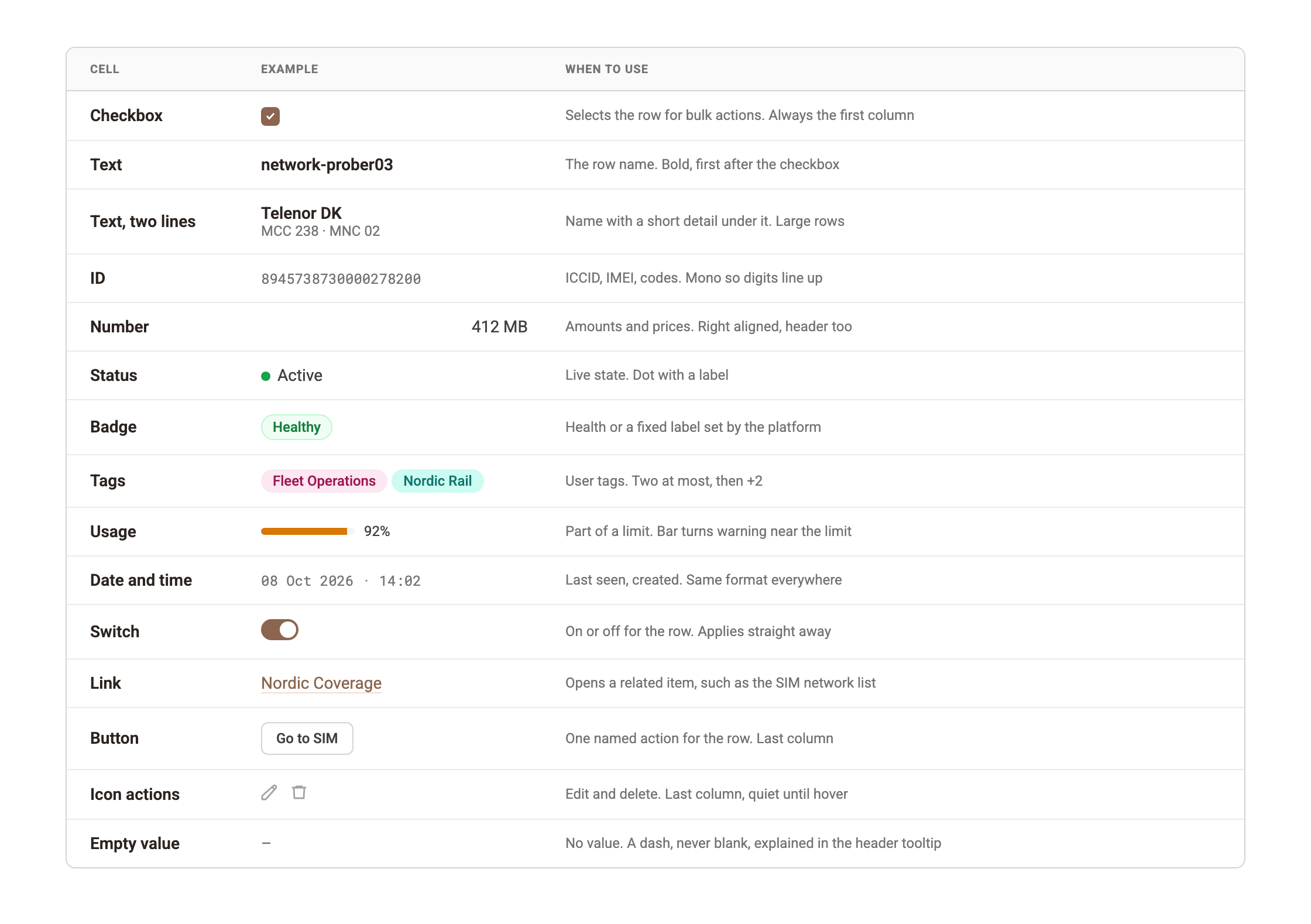Screen dimensions: 1311x924
Task: Click the WHEN TO USE column header
Action: 607,69
